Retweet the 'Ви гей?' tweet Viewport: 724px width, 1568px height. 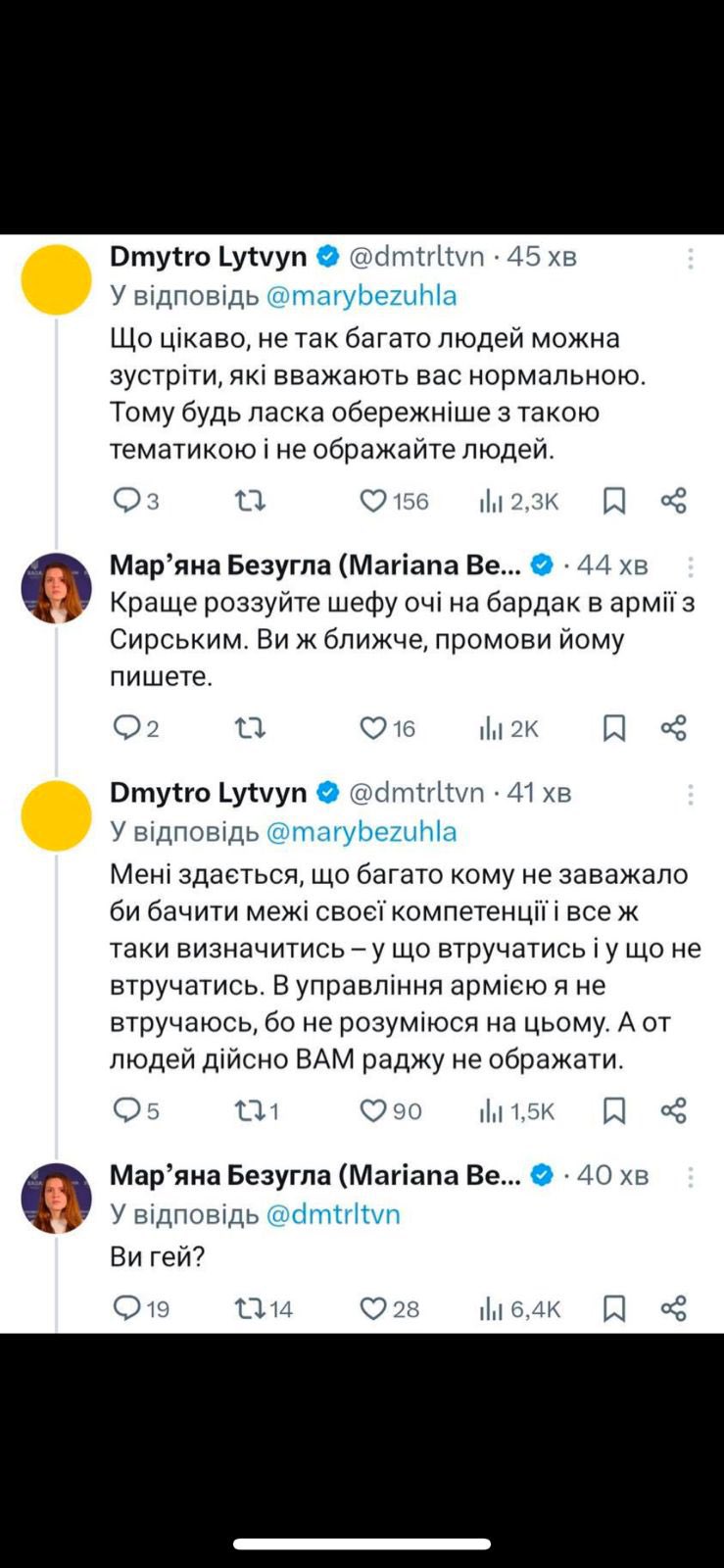click(250, 1308)
